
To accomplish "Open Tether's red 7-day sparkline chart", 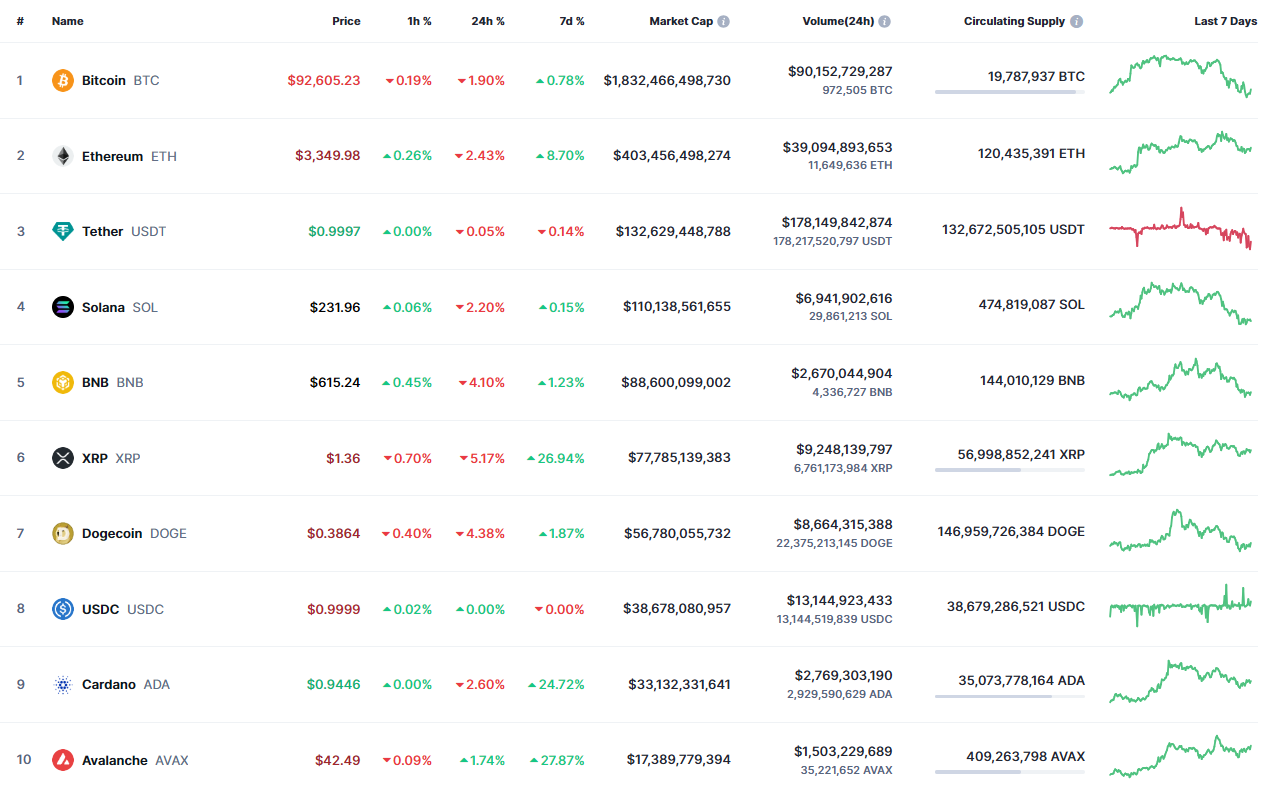I will point(1181,228).
